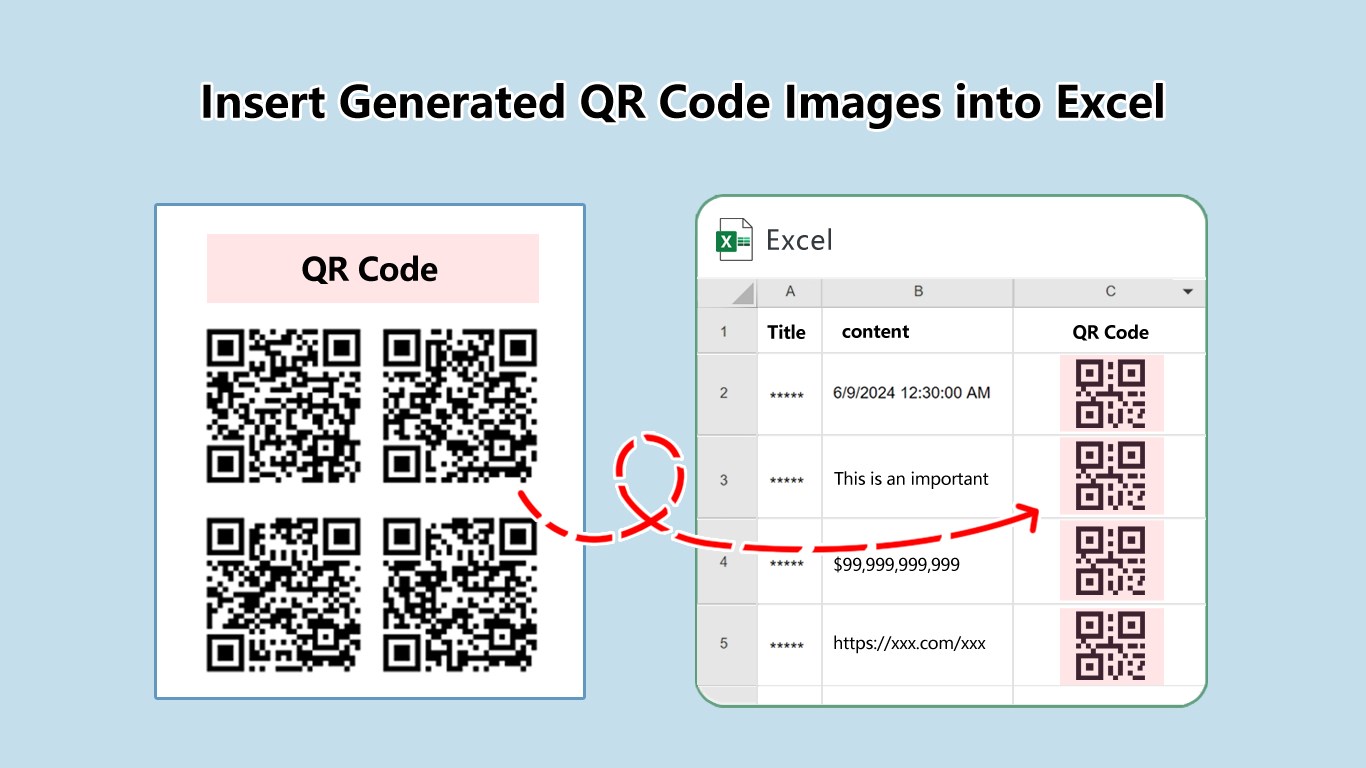Click the QR Code header cell in Excel
Image resolution: width=1366 pixels, height=768 pixels.
point(1110,332)
